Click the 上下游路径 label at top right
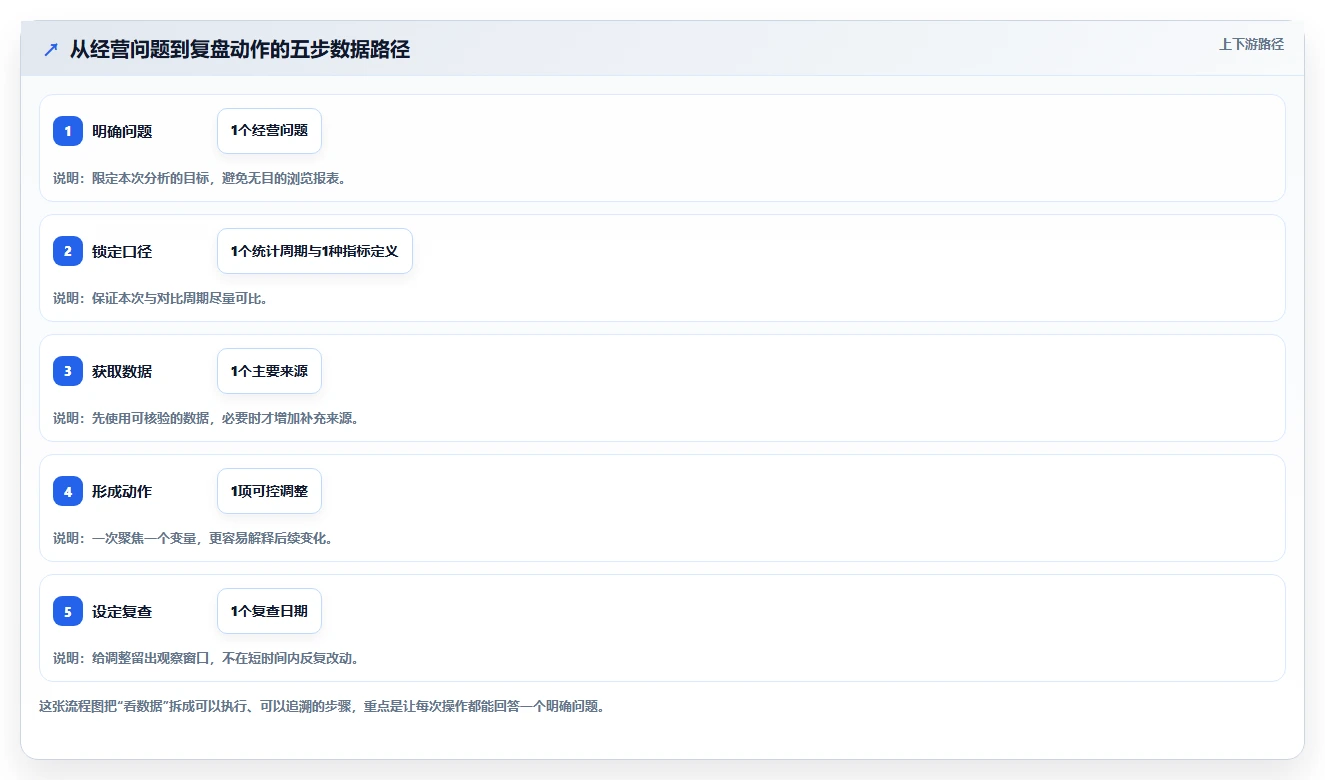Viewport: 1325px width, 780px height. click(x=1251, y=45)
